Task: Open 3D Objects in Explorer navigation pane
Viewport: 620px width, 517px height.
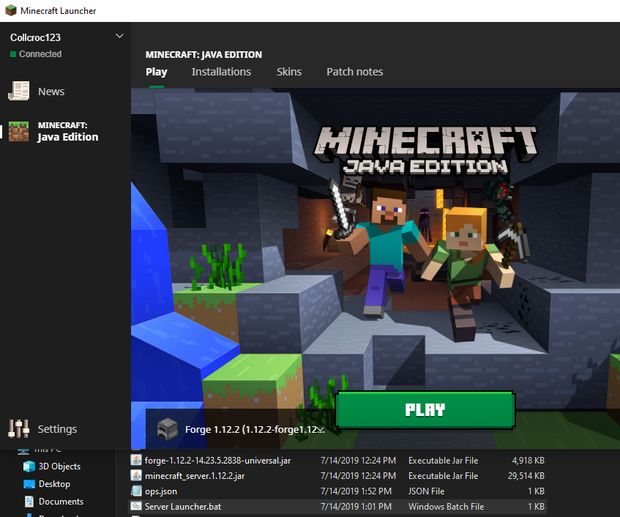Action: tap(59, 466)
